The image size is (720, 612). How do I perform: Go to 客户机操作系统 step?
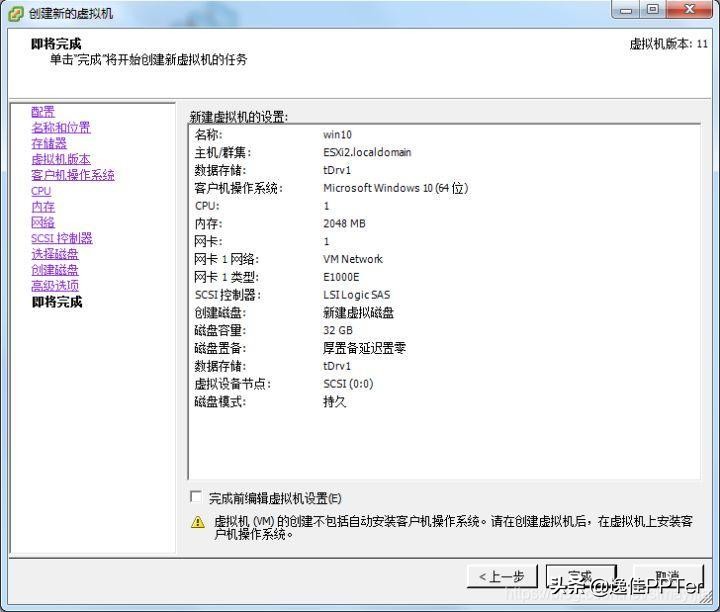click(x=73, y=175)
